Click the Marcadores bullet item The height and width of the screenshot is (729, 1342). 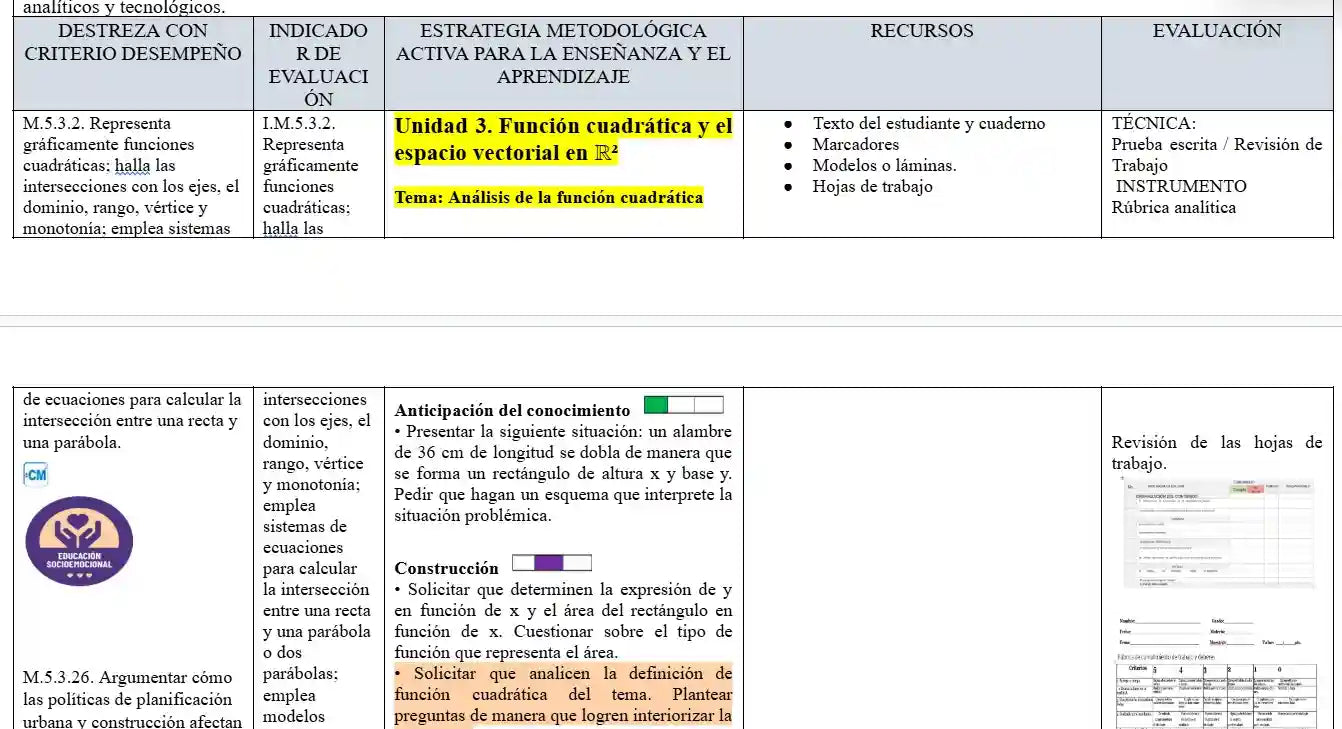click(855, 145)
